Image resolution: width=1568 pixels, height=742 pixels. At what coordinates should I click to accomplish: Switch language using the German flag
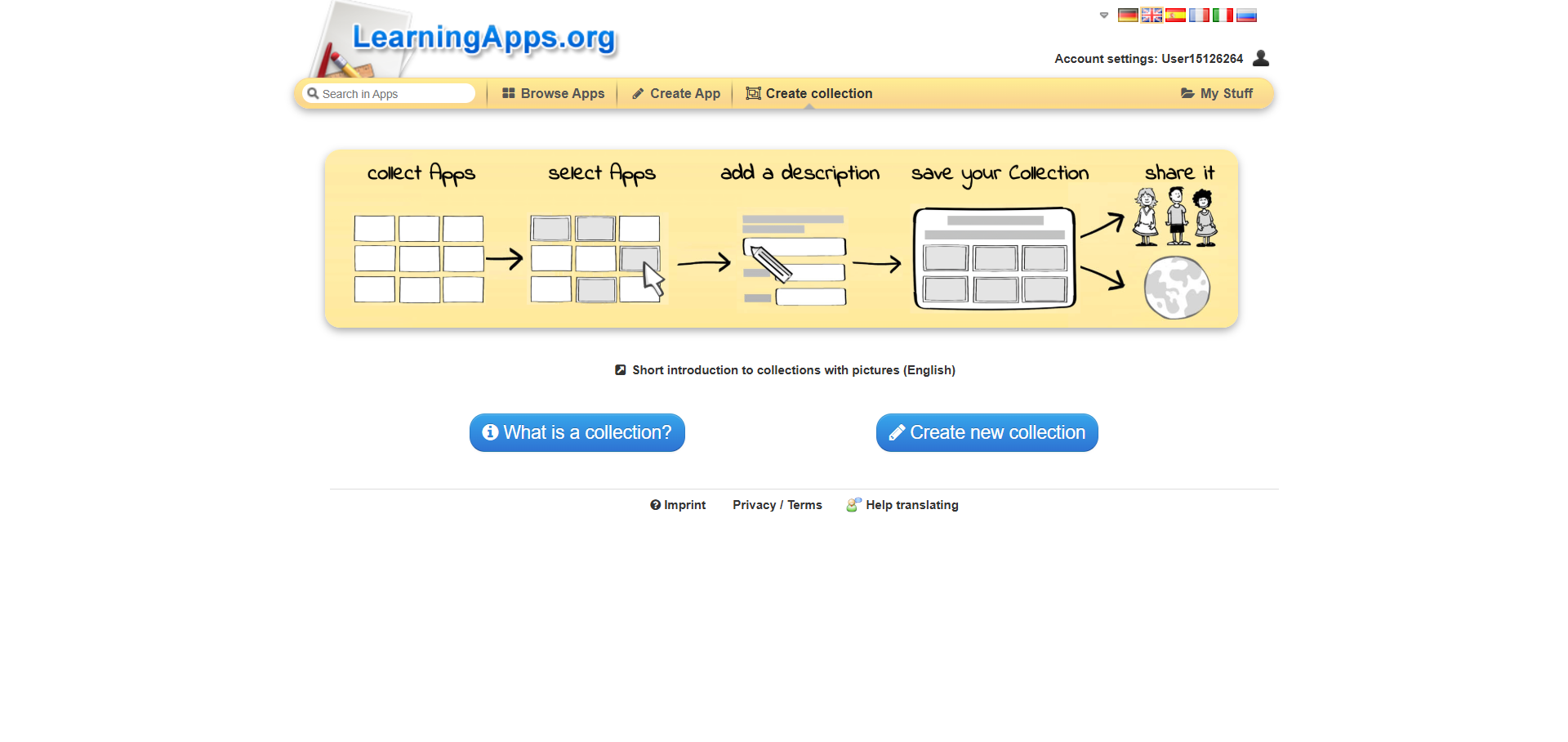click(x=1128, y=16)
